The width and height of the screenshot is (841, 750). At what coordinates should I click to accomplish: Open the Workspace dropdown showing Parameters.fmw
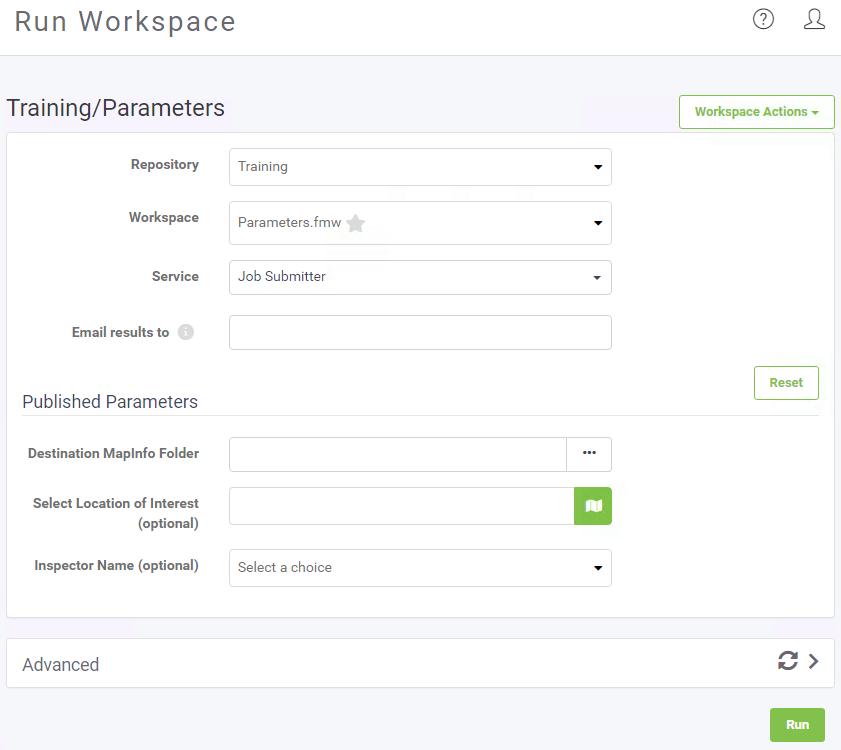coord(420,223)
